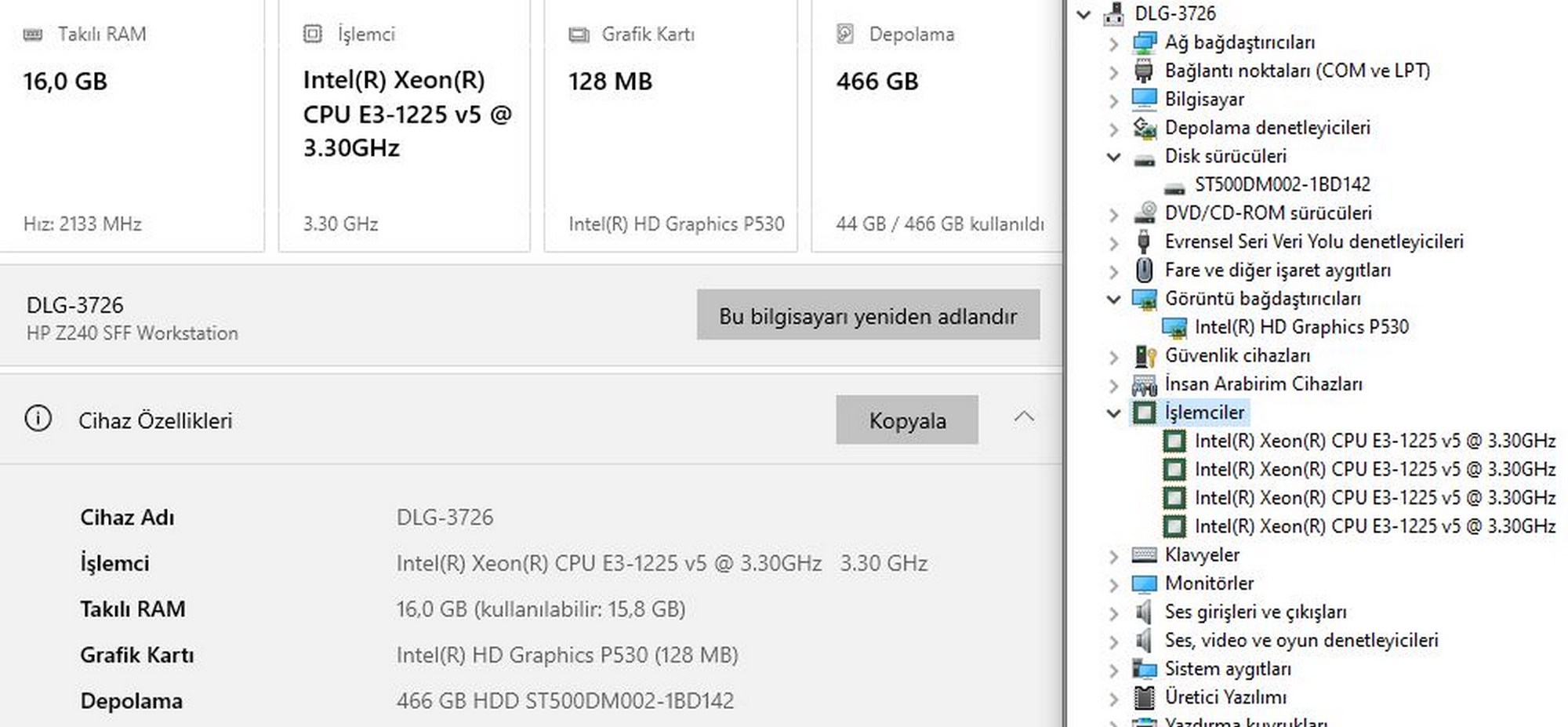Click the network adapters icon in tree
This screenshot has width=1568, height=727.
[1145, 42]
